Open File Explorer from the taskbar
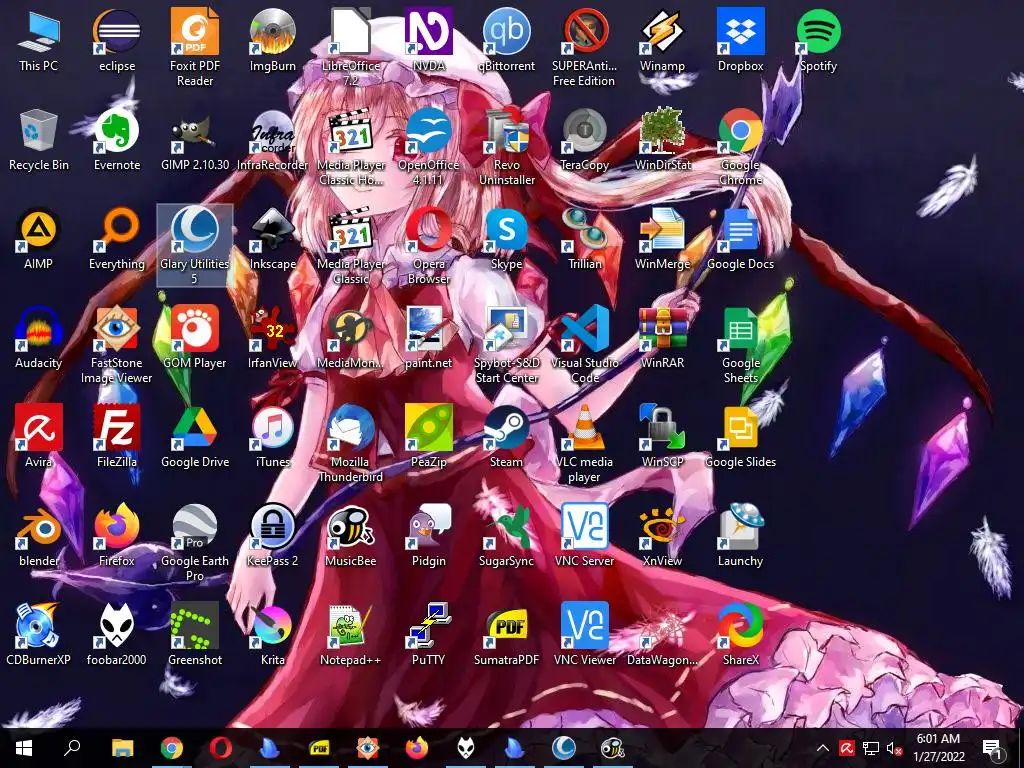The image size is (1024, 768). 122,748
